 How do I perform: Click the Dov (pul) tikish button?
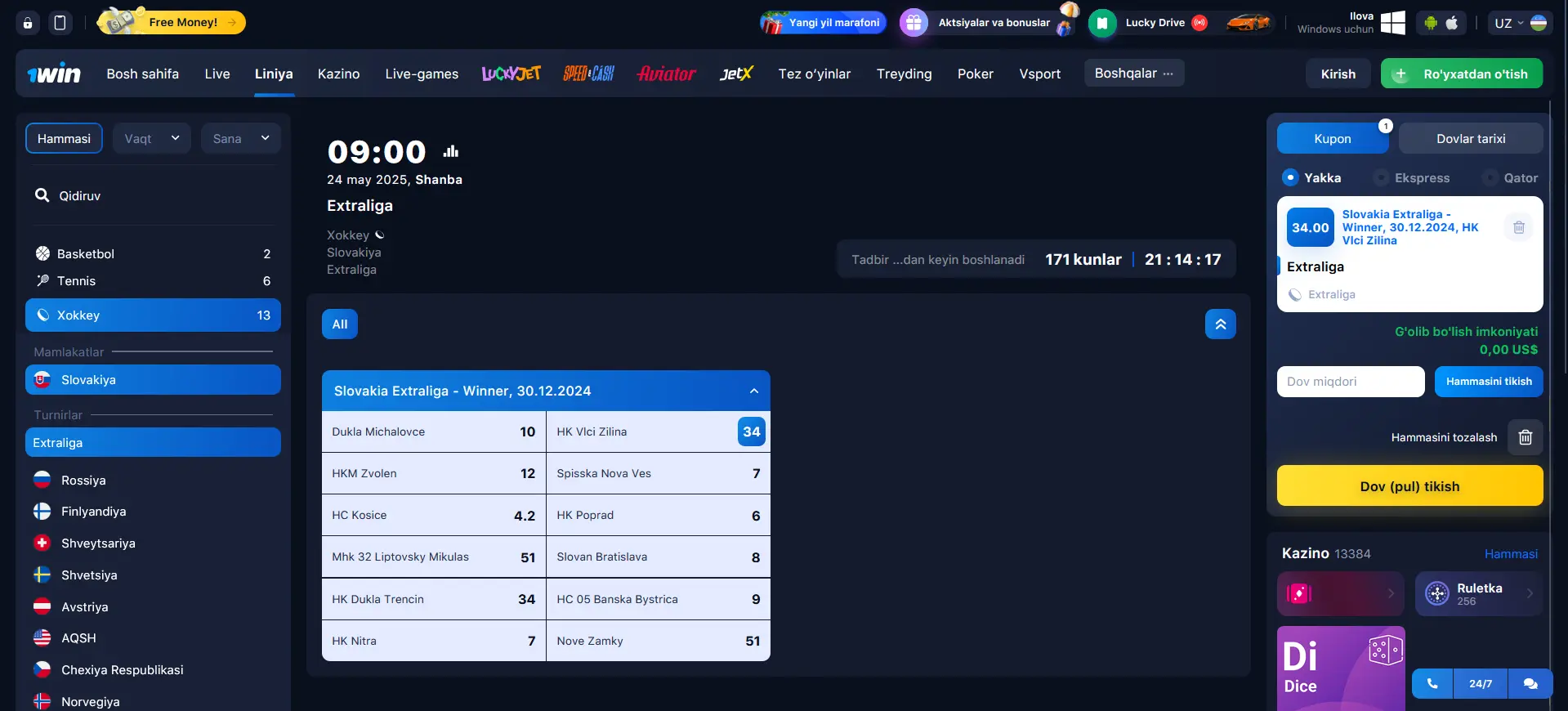(1409, 486)
